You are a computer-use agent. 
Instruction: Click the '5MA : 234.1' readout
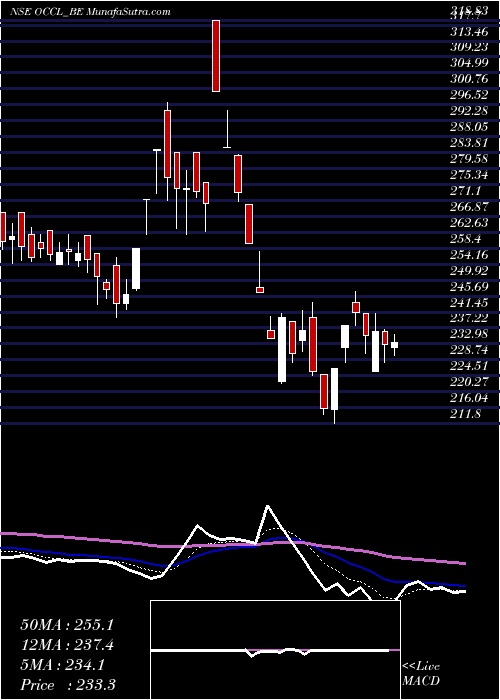point(62,665)
